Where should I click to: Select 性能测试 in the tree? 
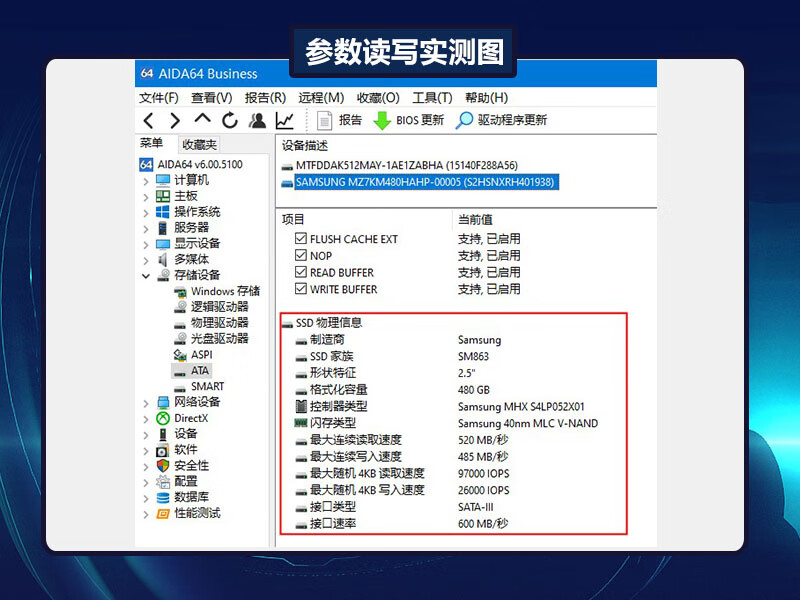pyautogui.click(x=188, y=513)
